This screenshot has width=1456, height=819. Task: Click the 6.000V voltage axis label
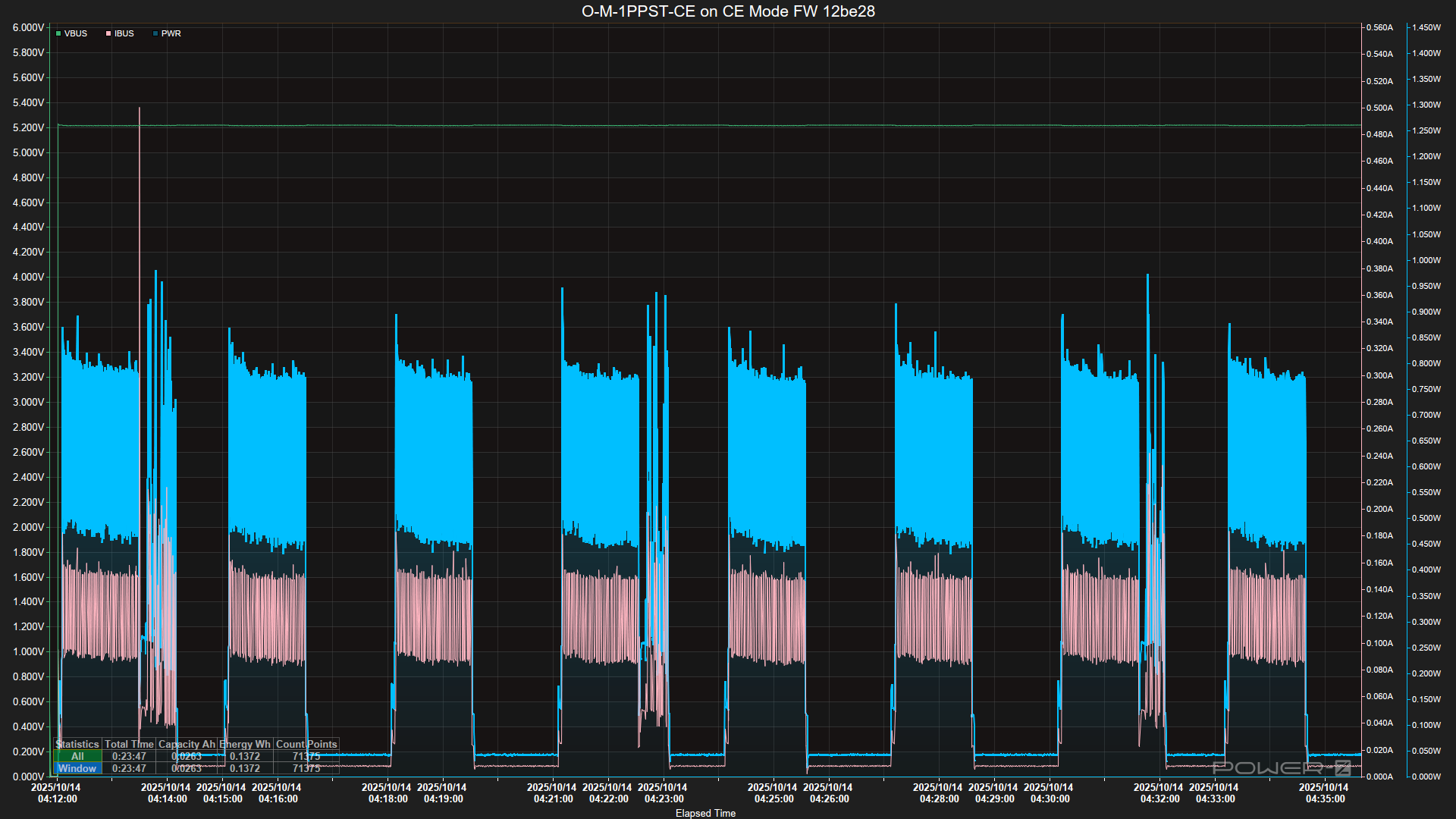coord(28,27)
